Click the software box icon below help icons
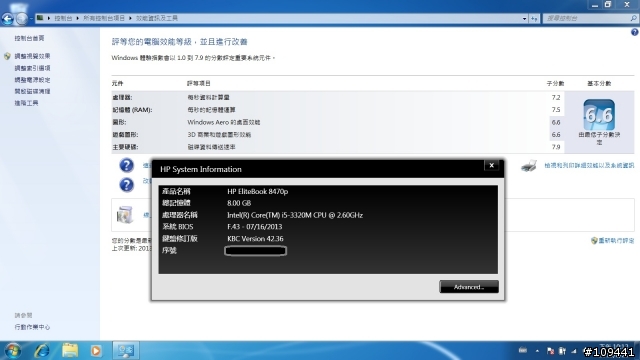Screen dimensions: 640x360 [124, 215]
